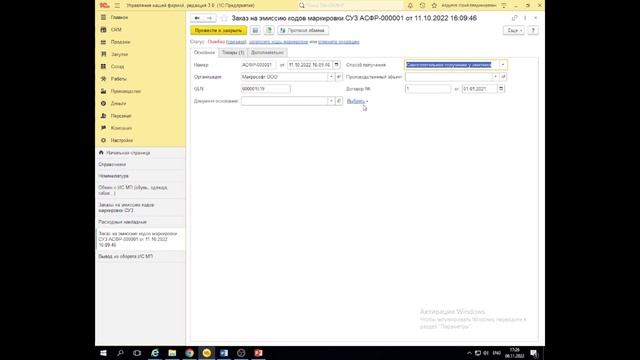Copy link icon at the document header
640x360 pixels.
(514, 18)
